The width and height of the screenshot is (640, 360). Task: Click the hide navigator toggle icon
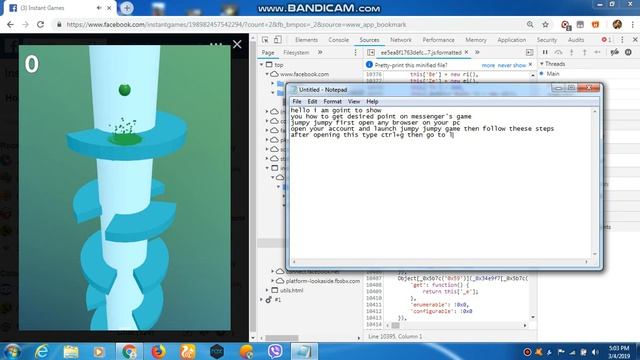[x=371, y=52]
